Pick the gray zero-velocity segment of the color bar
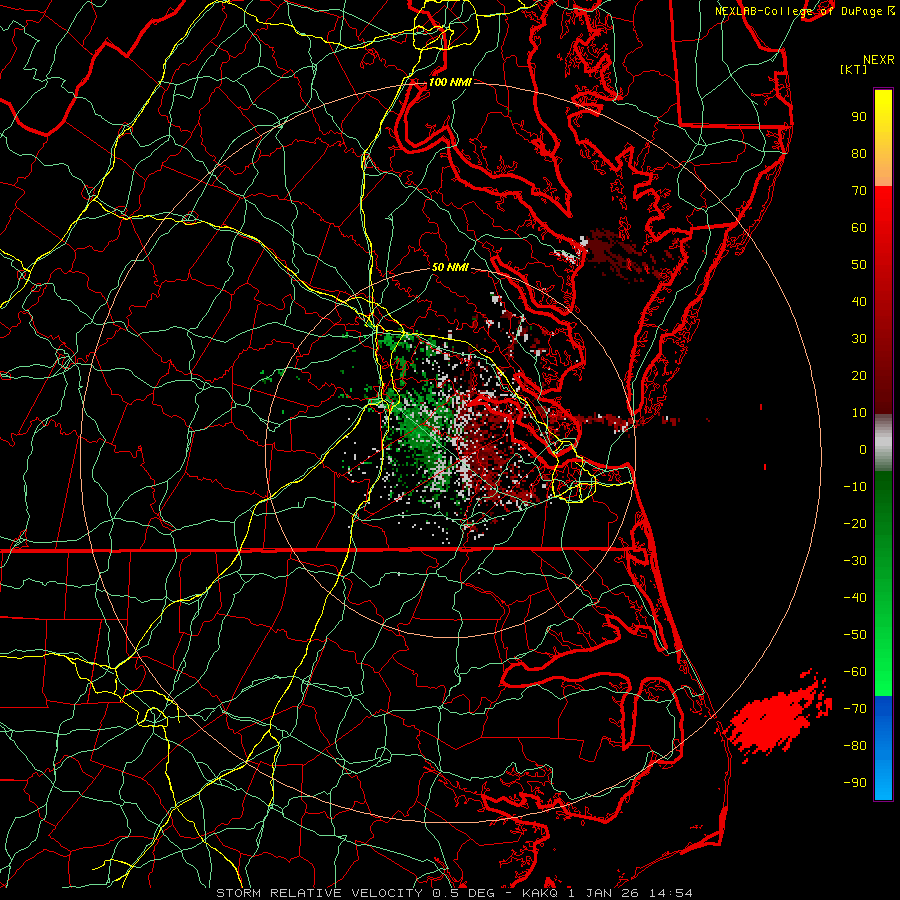 click(883, 443)
